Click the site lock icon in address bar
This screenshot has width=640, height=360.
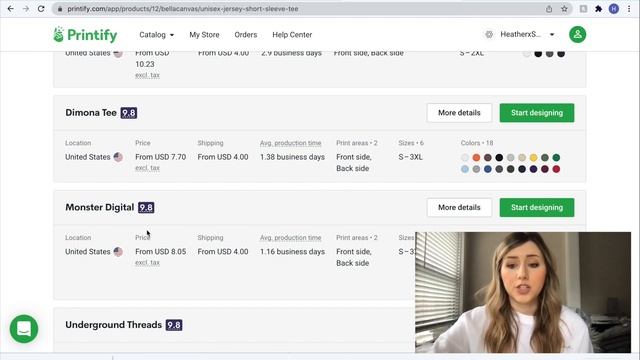coord(60,9)
